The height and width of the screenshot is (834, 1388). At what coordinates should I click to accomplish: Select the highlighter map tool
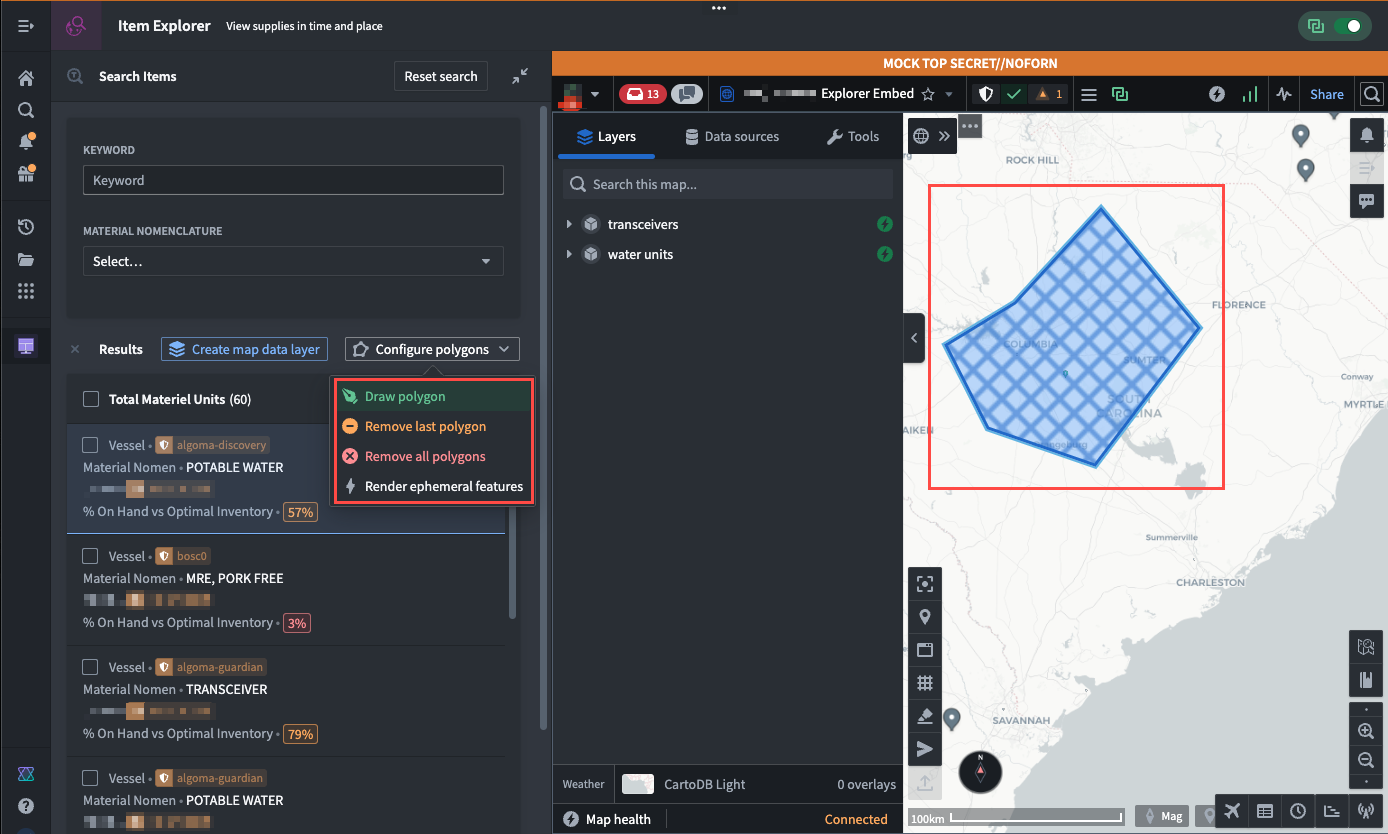pyautogui.click(x=925, y=716)
